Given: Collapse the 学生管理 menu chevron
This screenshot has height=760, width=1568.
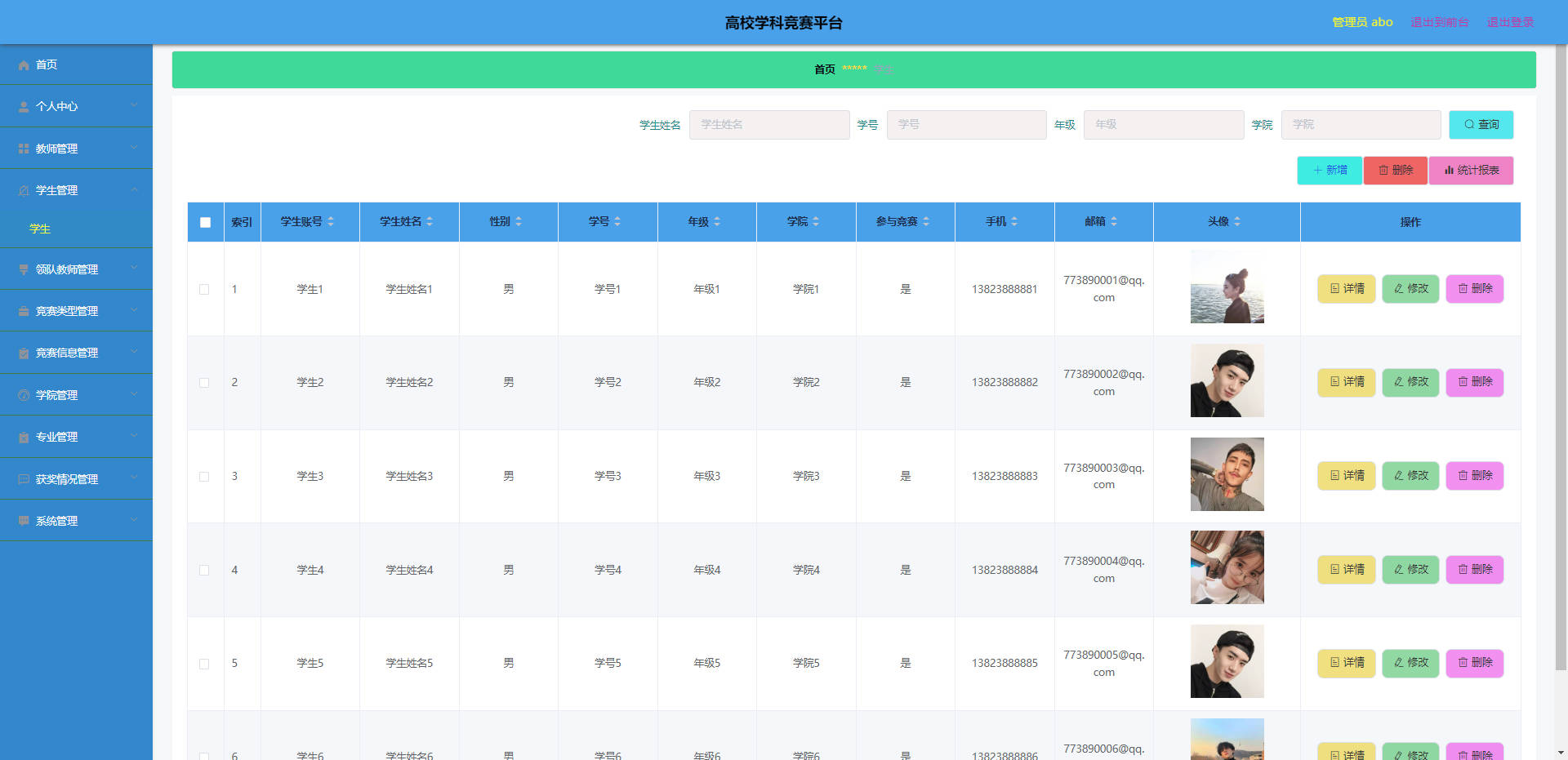Looking at the screenshot, I should tap(134, 189).
